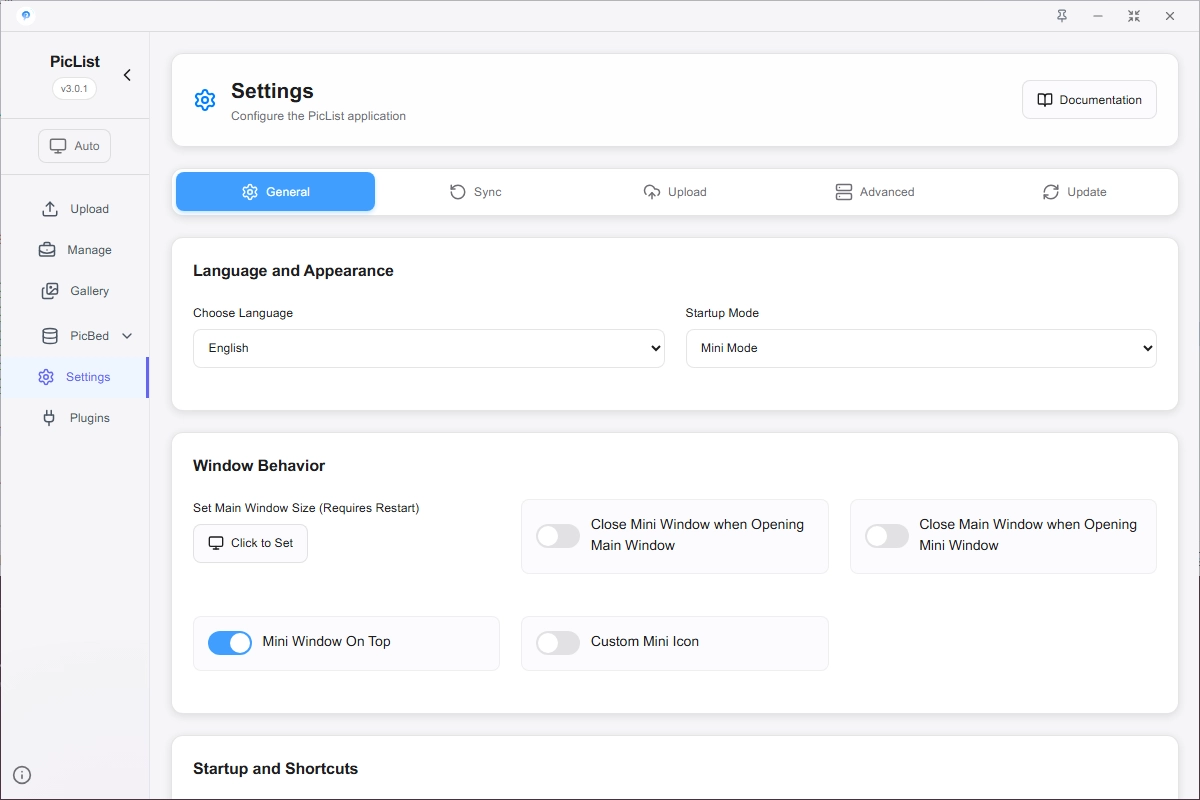The height and width of the screenshot is (800, 1200).
Task: Click the large gear icon beside Settings heading
Action: [205, 100]
